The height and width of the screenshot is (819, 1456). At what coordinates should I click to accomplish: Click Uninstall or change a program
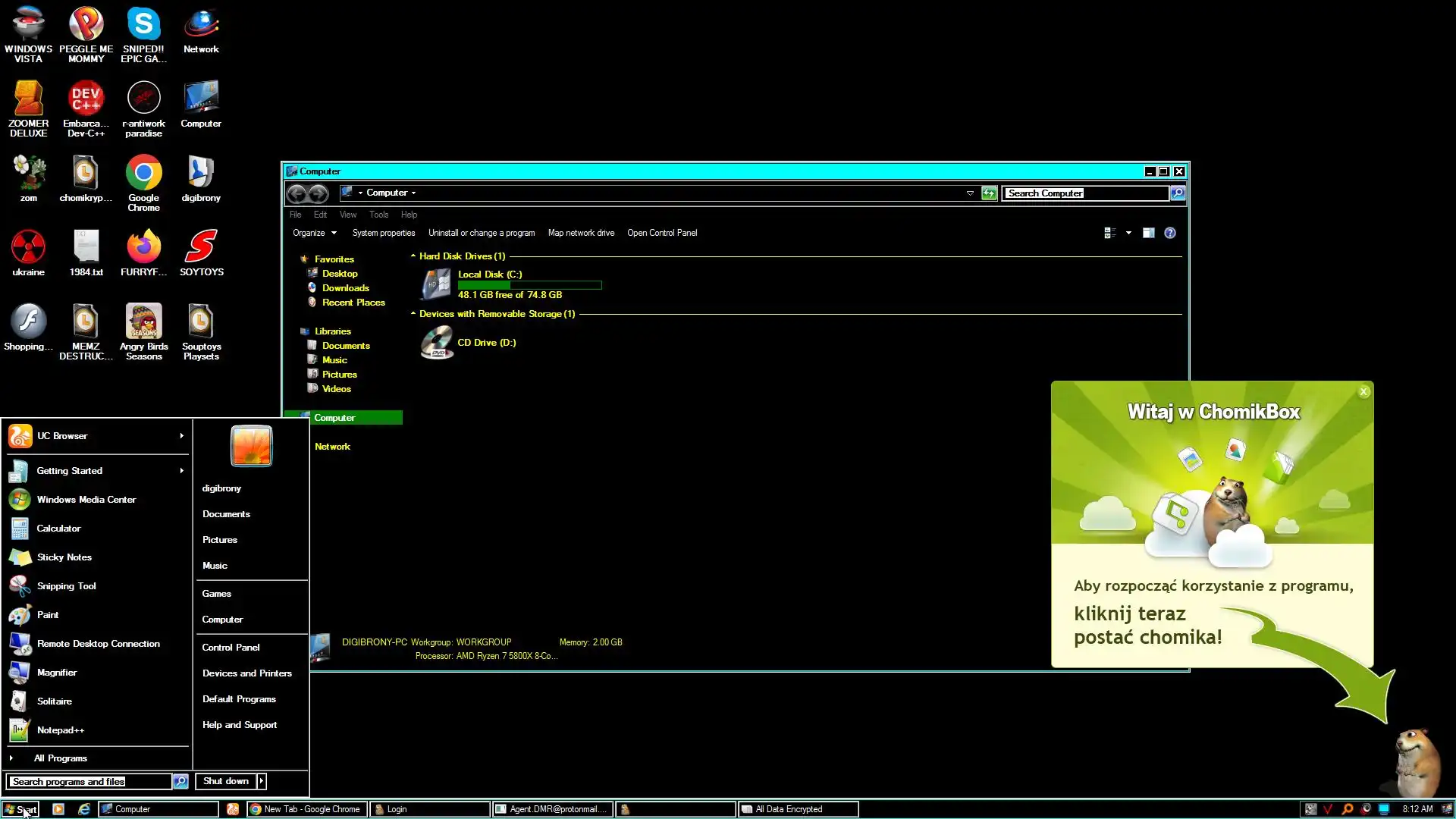481,233
